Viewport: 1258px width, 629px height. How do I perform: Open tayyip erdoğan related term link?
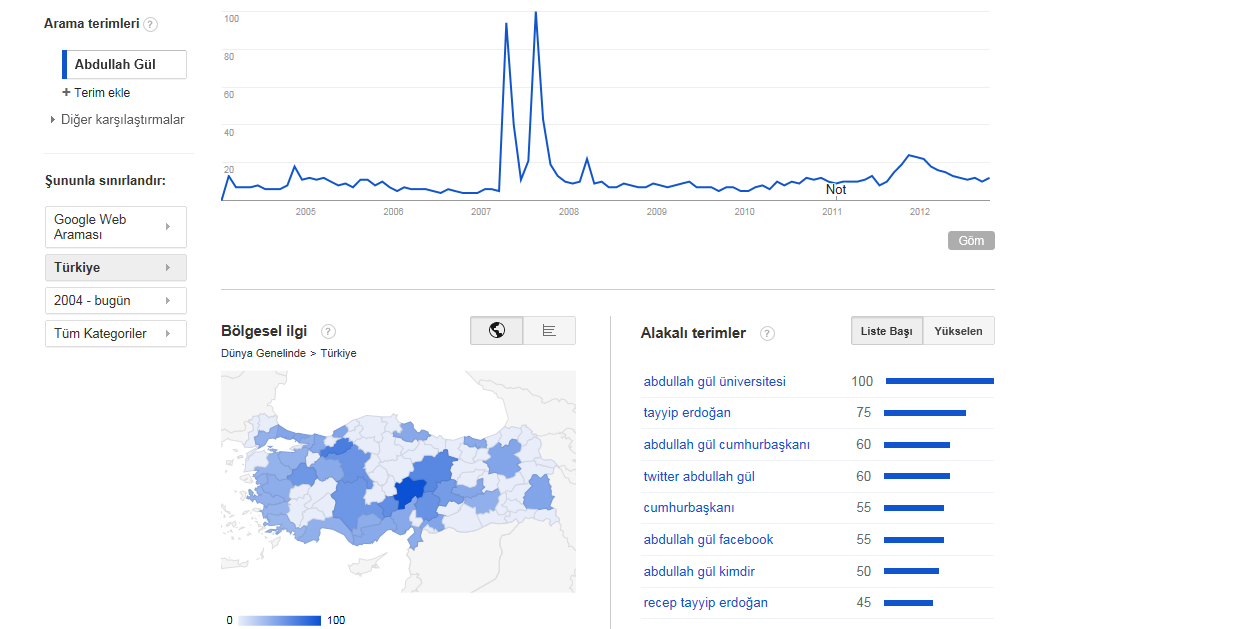click(x=687, y=413)
